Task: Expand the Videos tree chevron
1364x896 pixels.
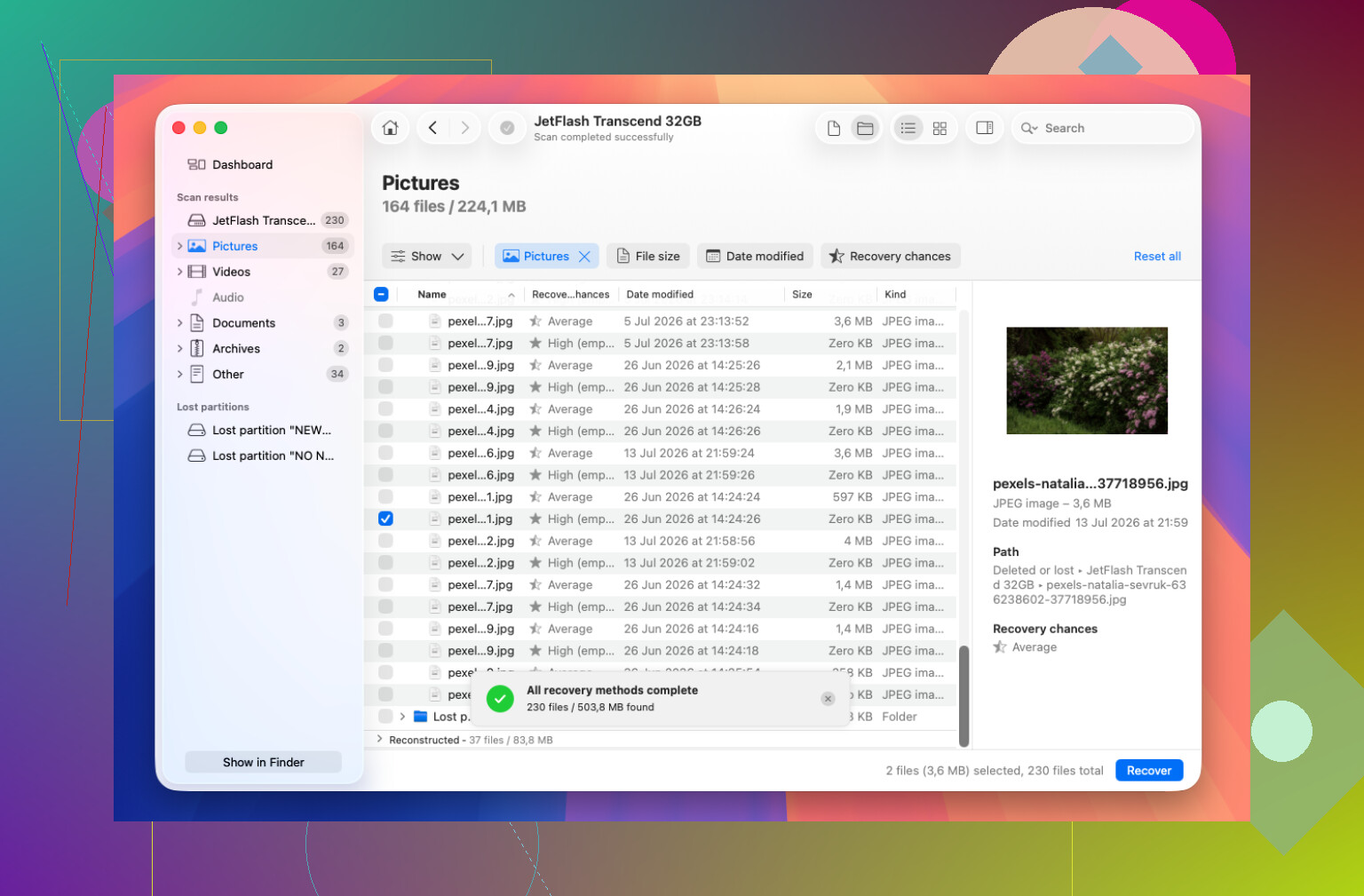Action: coord(179,272)
